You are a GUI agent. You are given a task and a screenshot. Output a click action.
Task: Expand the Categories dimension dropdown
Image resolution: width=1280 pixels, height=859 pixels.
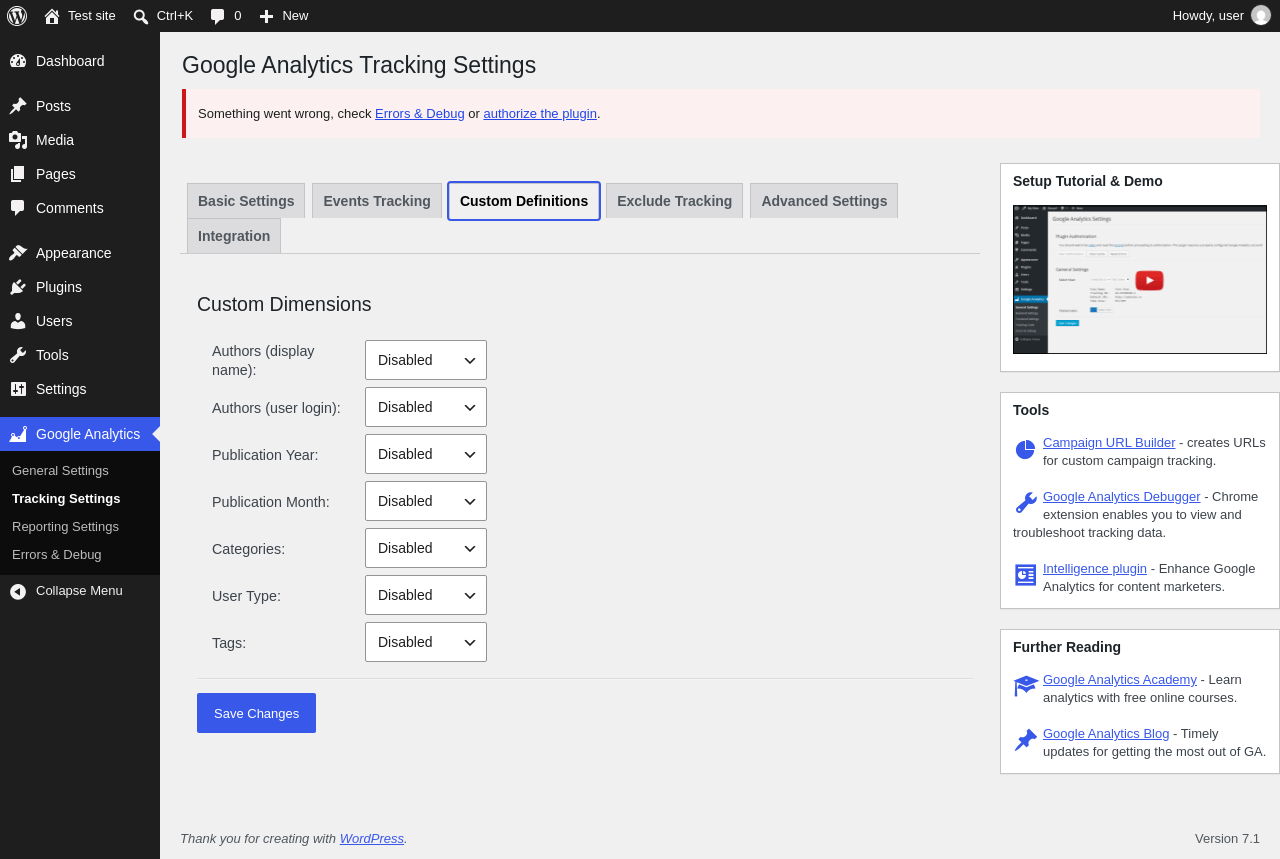coord(426,548)
